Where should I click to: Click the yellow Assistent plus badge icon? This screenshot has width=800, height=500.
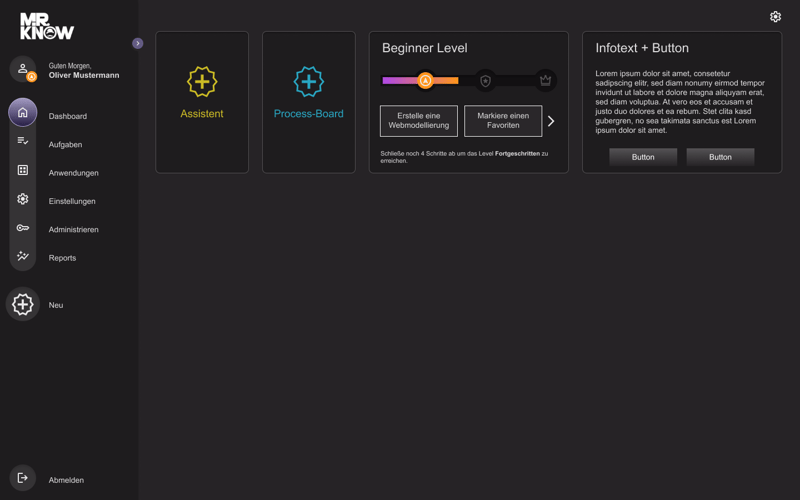pos(202,82)
